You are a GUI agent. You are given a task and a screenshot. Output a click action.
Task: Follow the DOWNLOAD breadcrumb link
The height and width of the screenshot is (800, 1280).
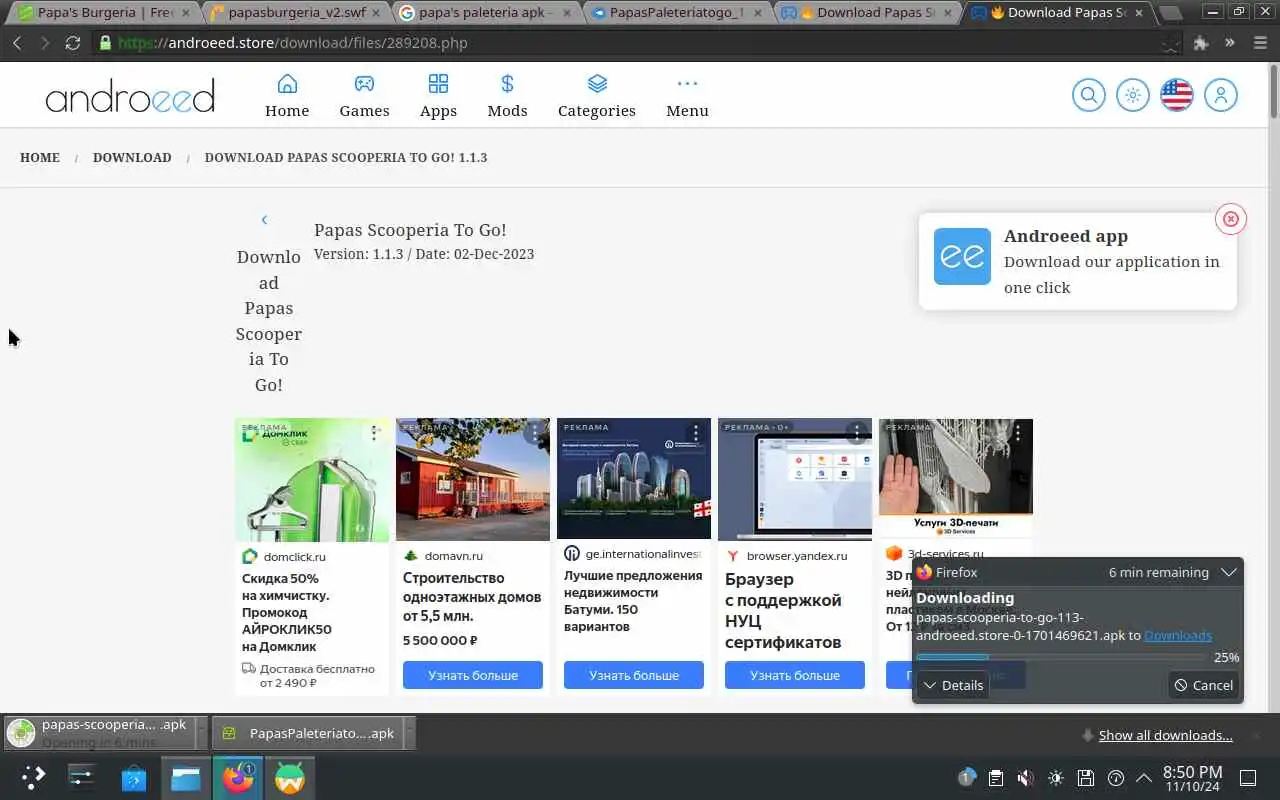[132, 157]
